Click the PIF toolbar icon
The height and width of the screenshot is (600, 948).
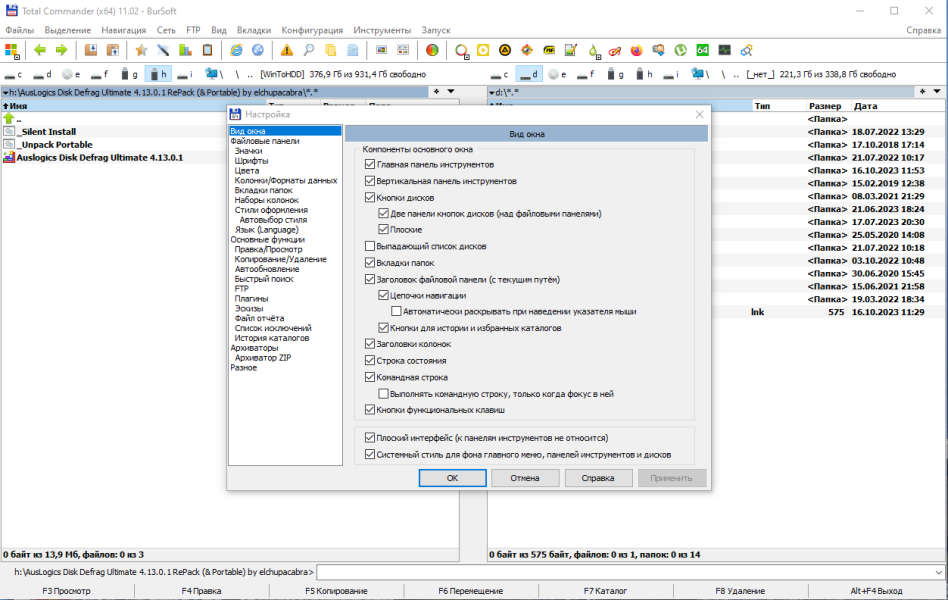549,50
